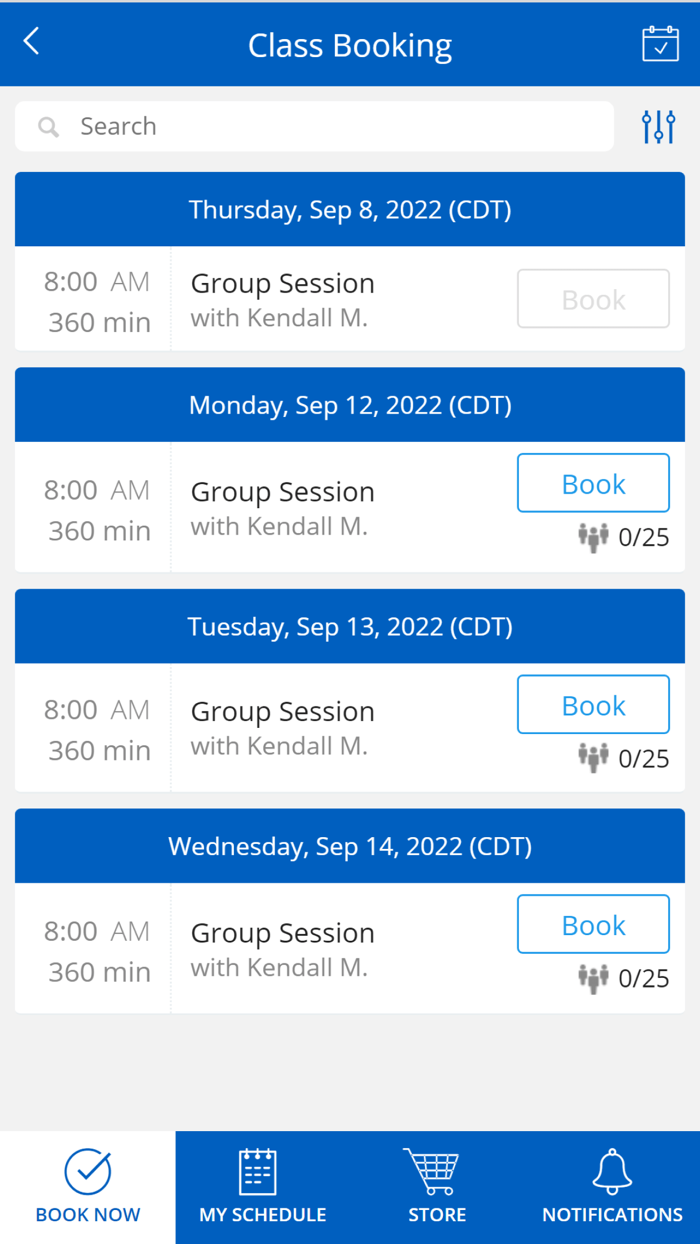Screen dimensions: 700x1244
Task: Switch to the My Schedule tab
Action: [262, 1187]
